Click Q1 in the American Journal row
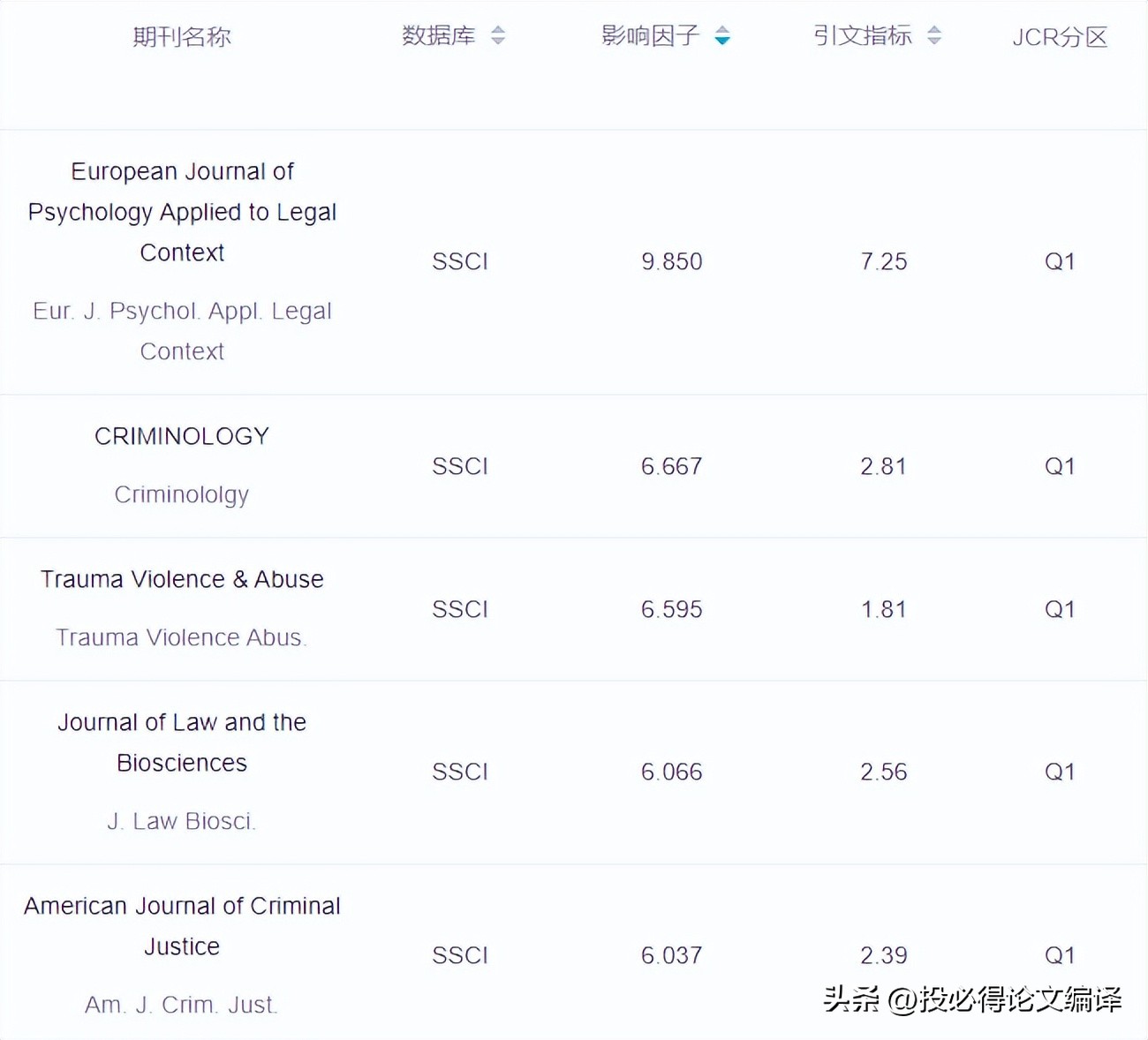Viewport: 1148px width, 1040px height. [1060, 955]
